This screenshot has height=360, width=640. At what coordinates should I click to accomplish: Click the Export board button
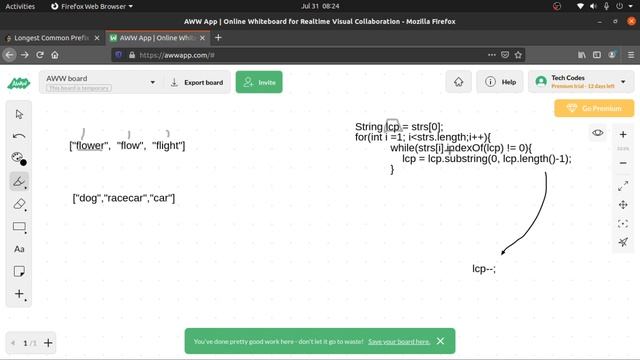point(197,82)
